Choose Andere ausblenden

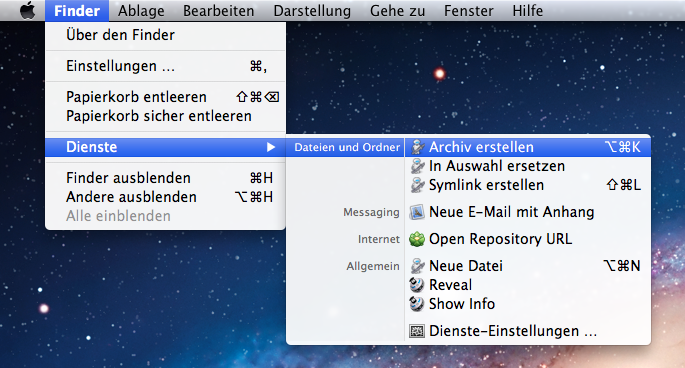click(x=166, y=197)
